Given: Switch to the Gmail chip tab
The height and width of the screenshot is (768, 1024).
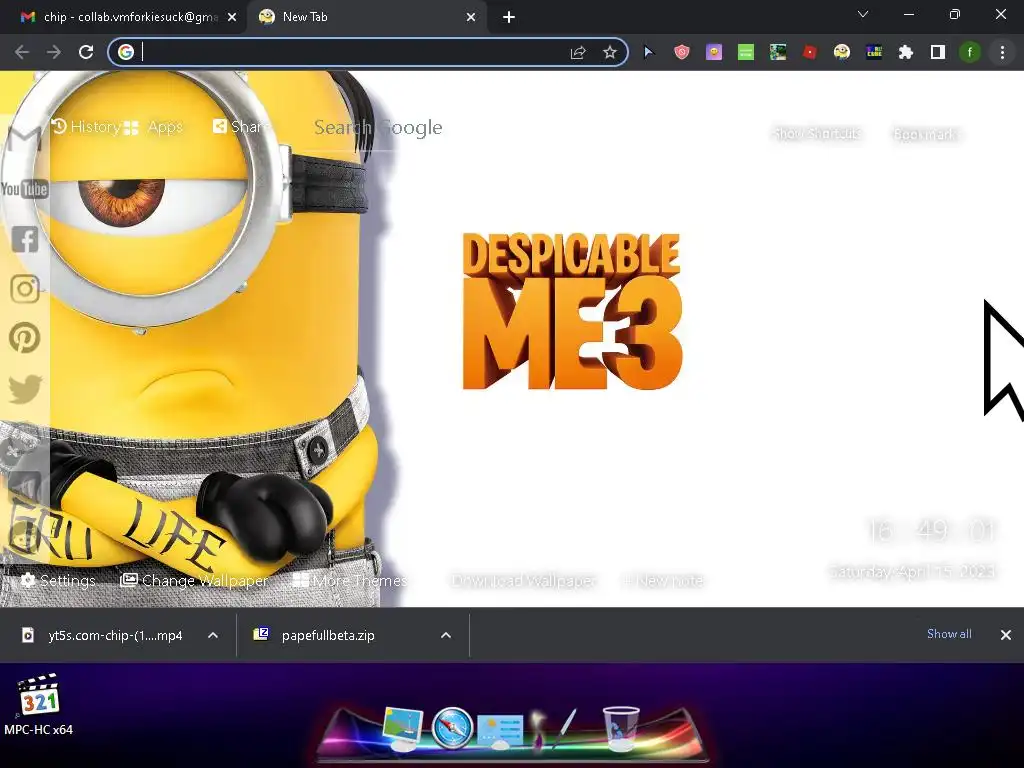Looking at the screenshot, I should pos(123,17).
